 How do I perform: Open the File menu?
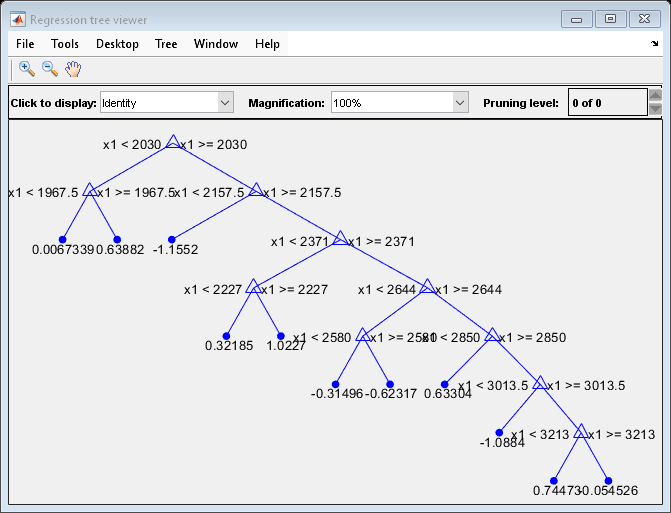click(25, 44)
